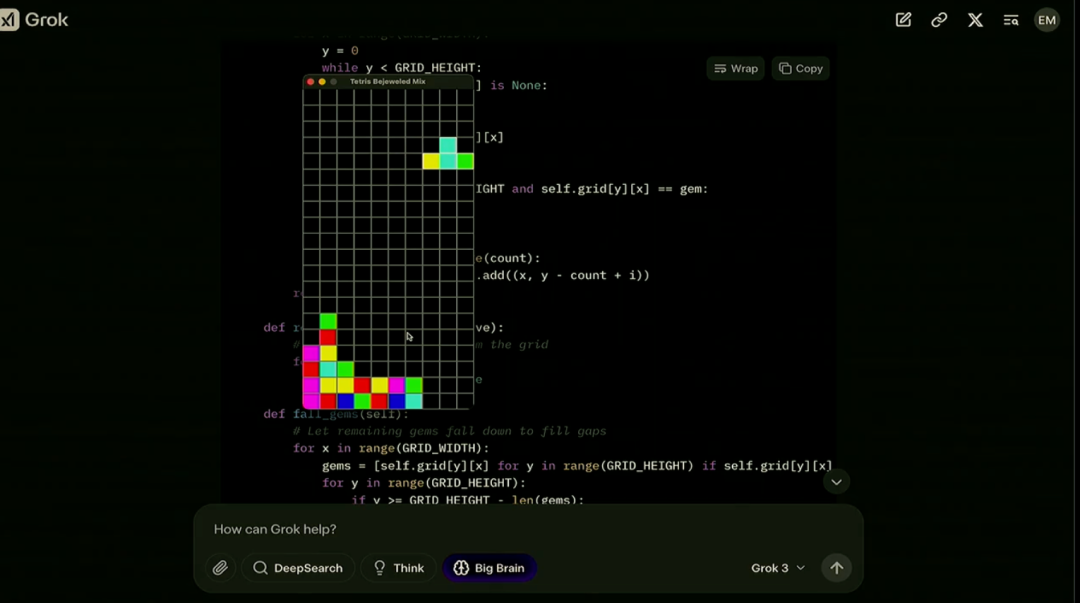Click the Tetris Bejeweled Mix title bar
This screenshot has height=603, width=1080.
388,81
